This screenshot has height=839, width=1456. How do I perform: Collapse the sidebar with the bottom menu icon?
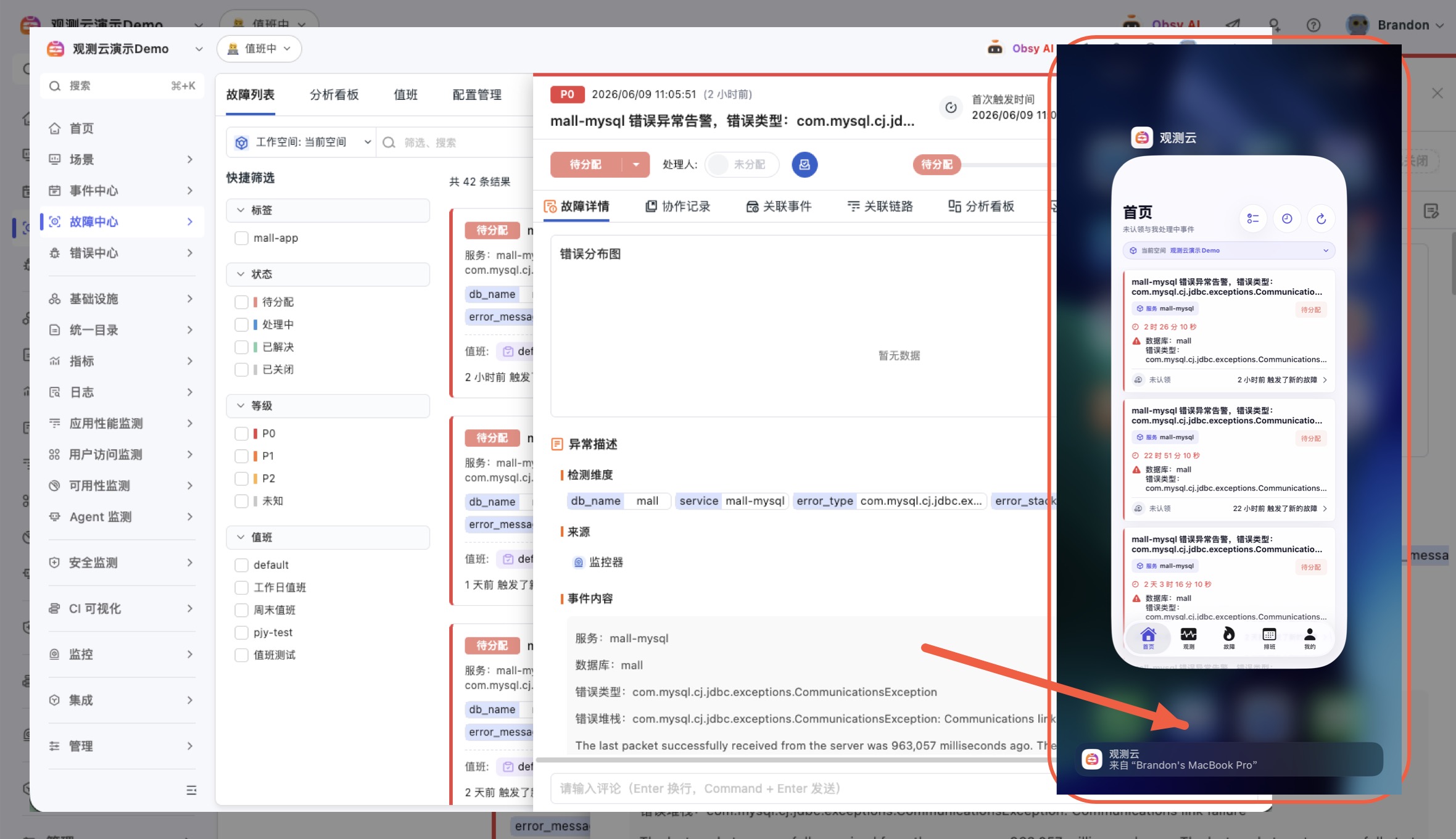point(191,790)
